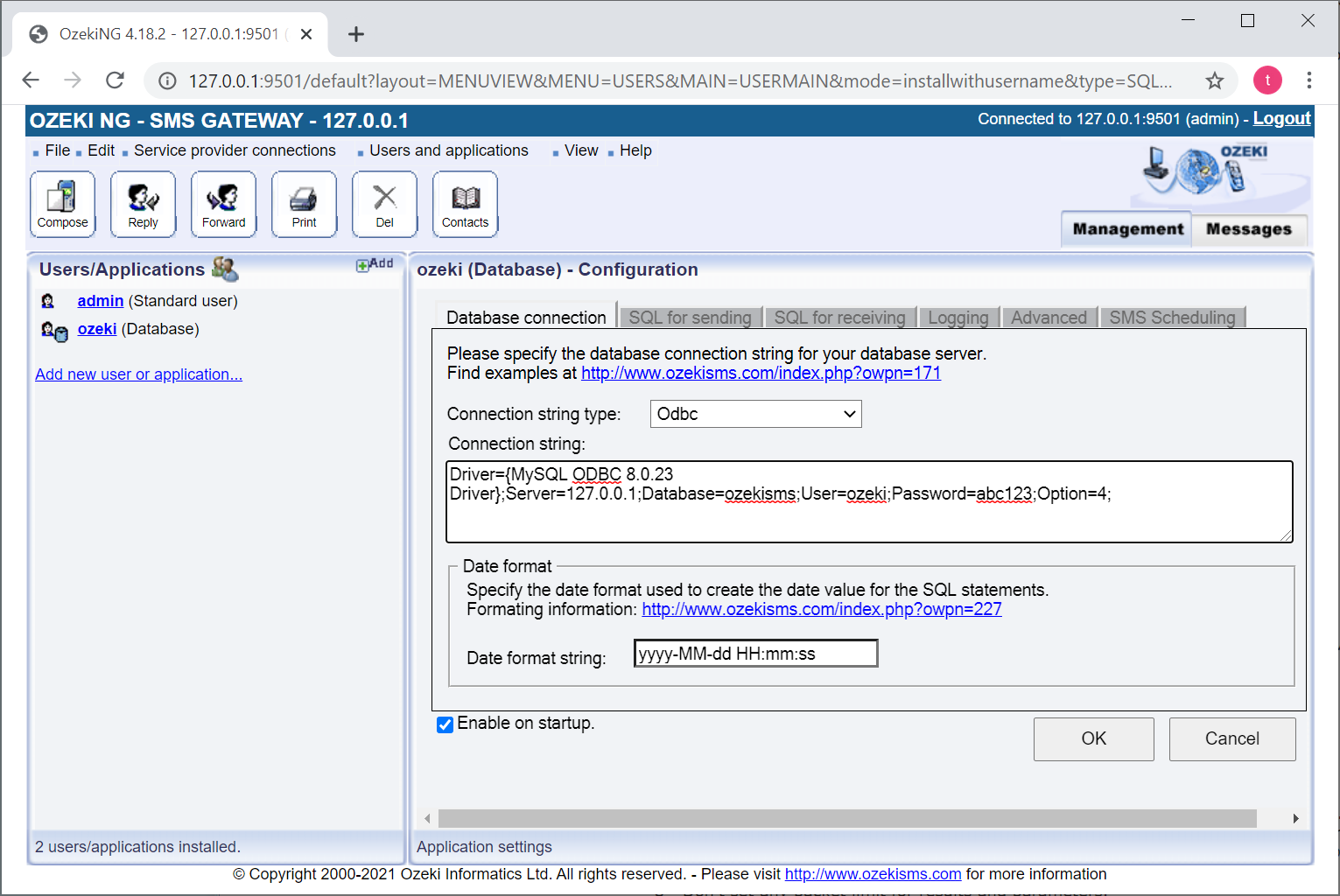Open the Add new user or application link
This screenshot has width=1340, height=896.
coord(138,374)
